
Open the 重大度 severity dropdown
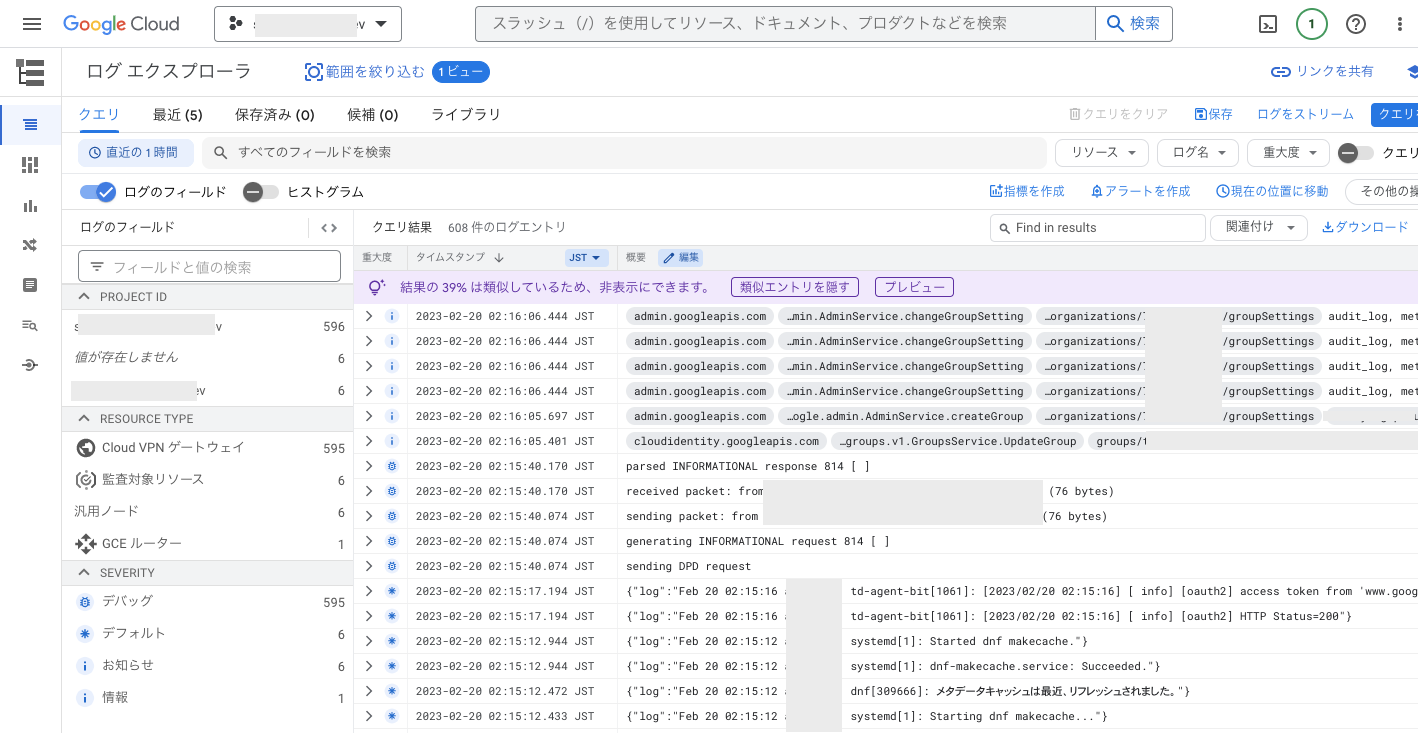point(1288,153)
